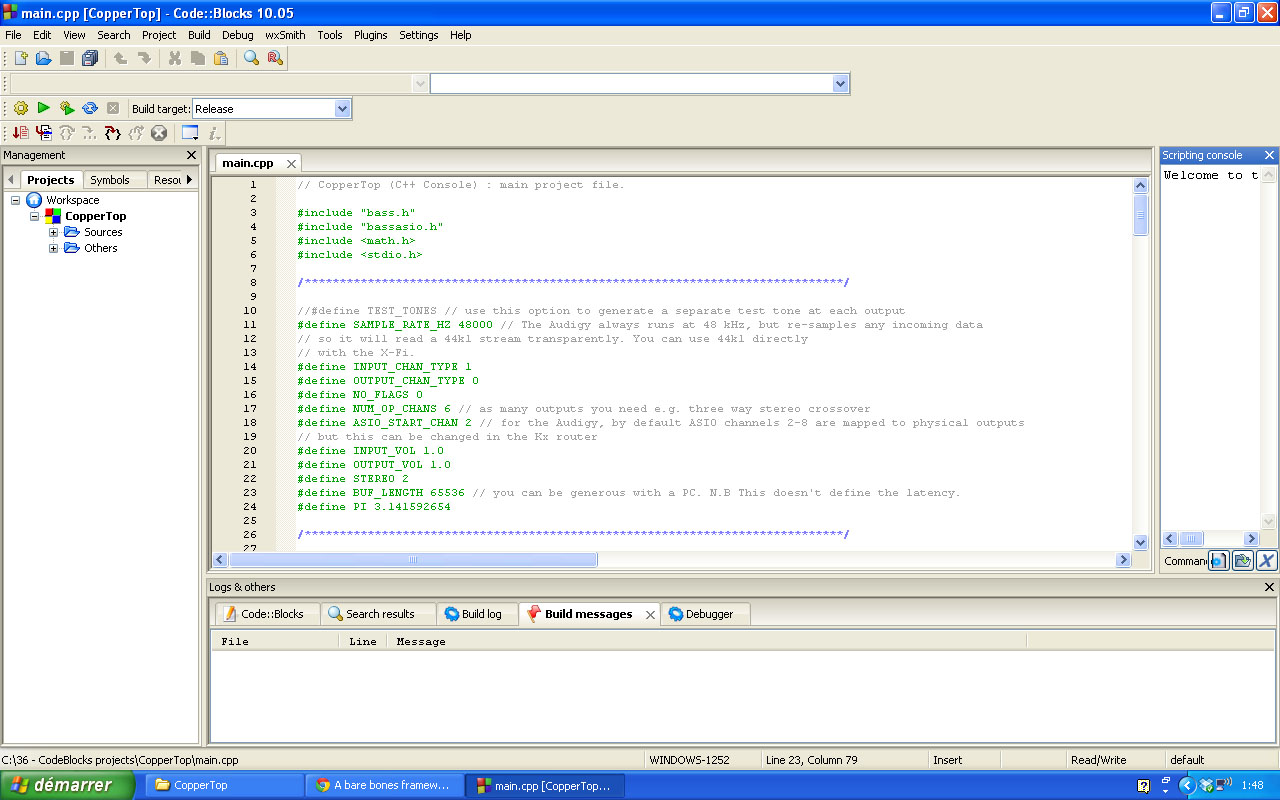This screenshot has height=800, width=1280.
Task: Click the editor vertical scrollbar thumb
Action: pyautogui.click(x=1141, y=215)
